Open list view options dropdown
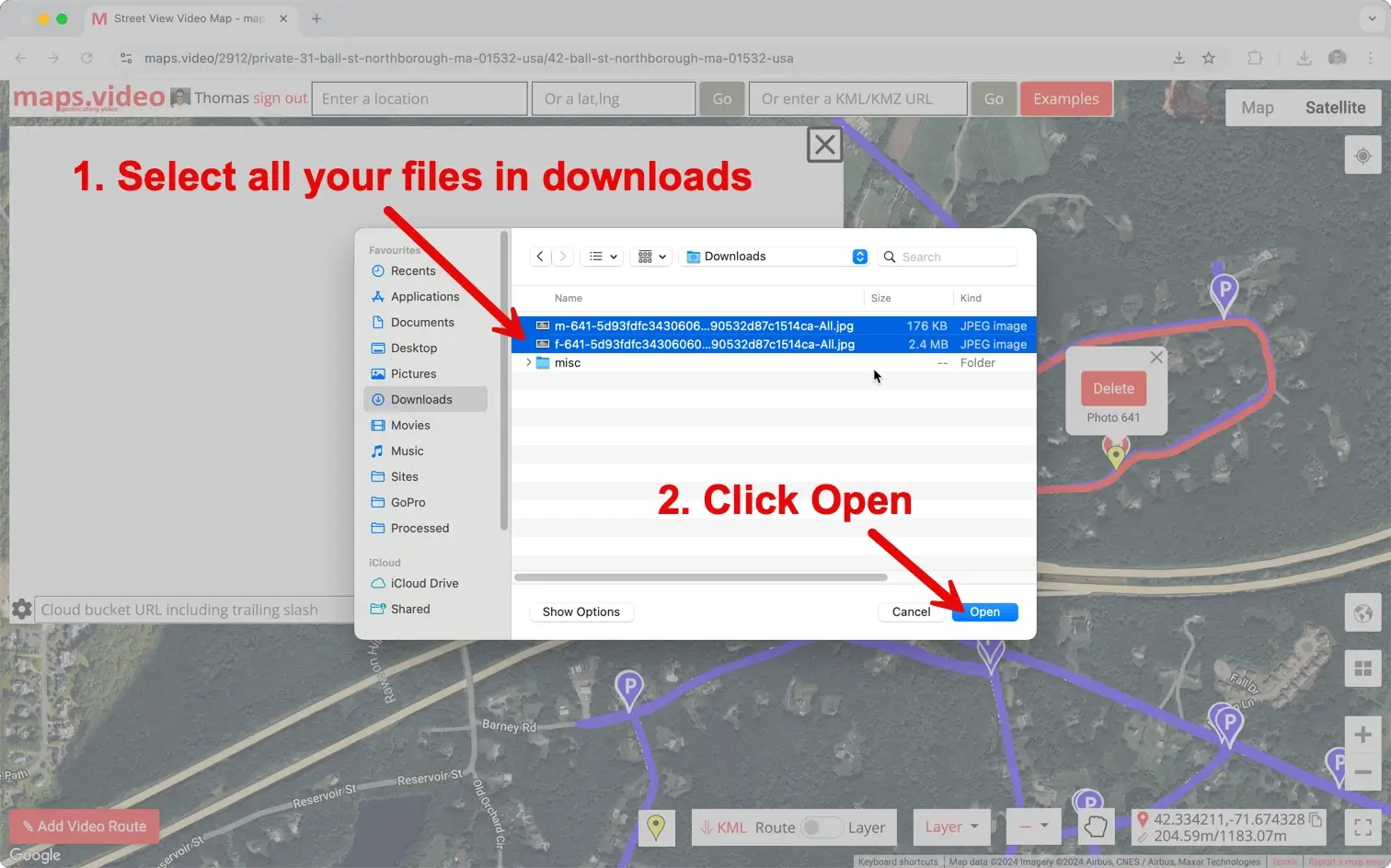Screen dimensions: 1391x868 point(603,257)
